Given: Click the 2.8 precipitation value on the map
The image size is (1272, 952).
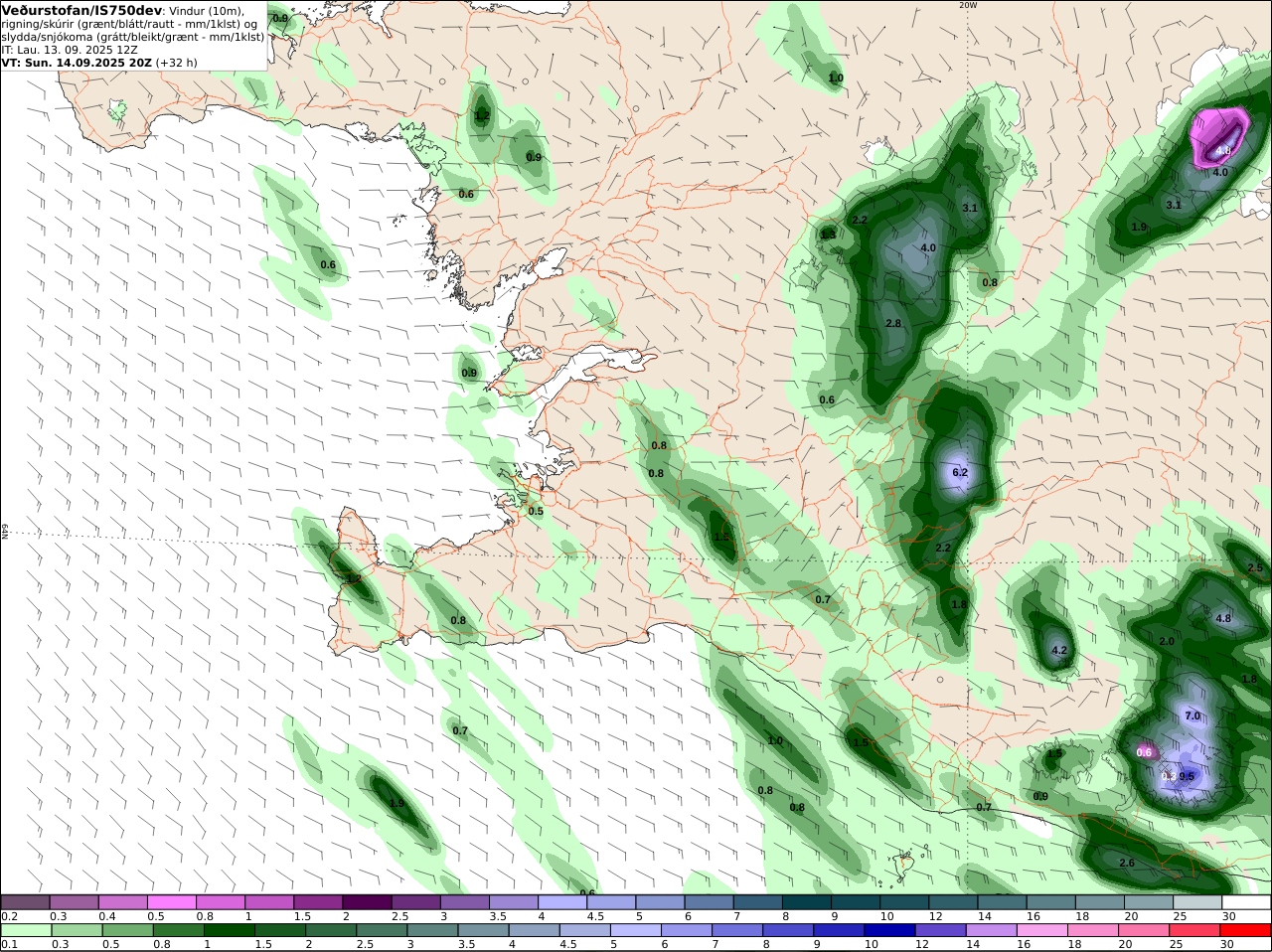Looking at the screenshot, I should (x=893, y=323).
